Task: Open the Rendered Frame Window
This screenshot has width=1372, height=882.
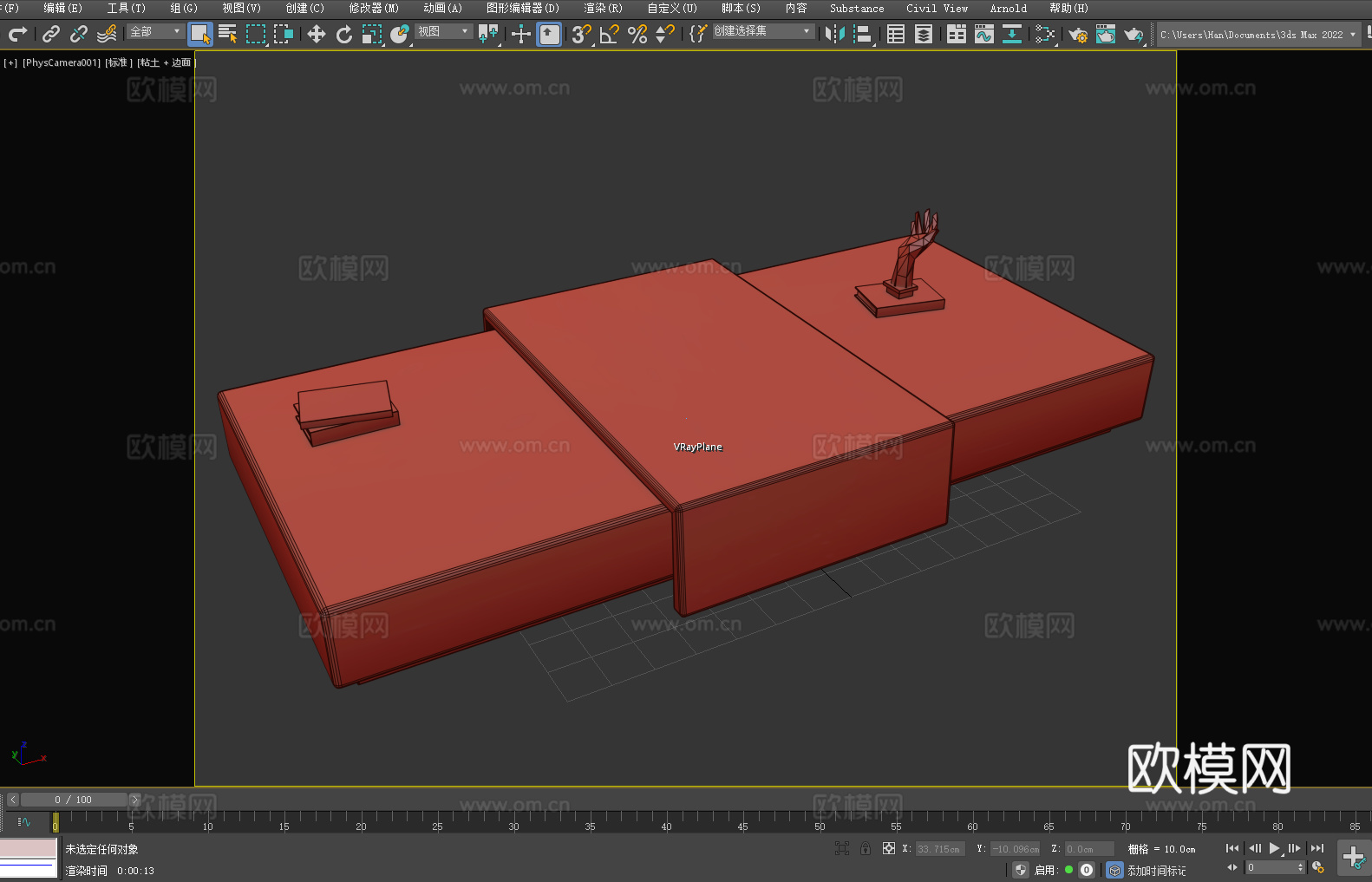Action: (1106, 34)
